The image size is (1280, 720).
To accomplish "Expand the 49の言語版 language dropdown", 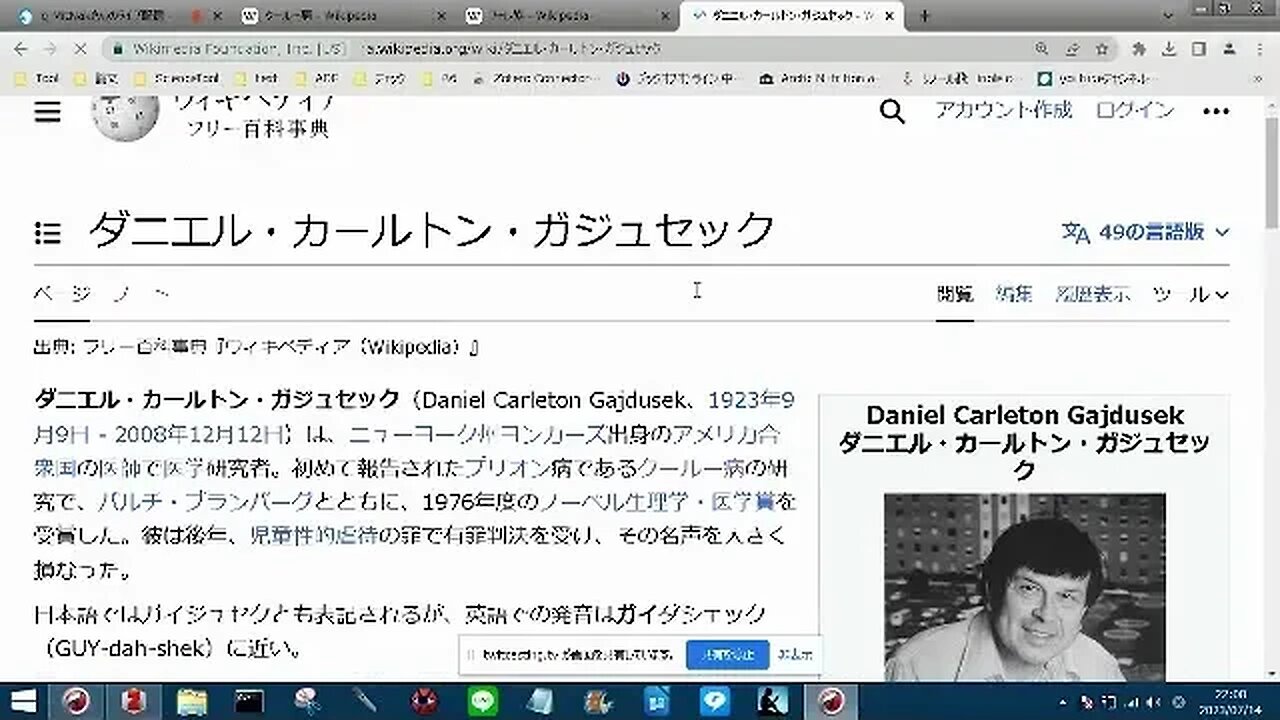I will click(1145, 232).
